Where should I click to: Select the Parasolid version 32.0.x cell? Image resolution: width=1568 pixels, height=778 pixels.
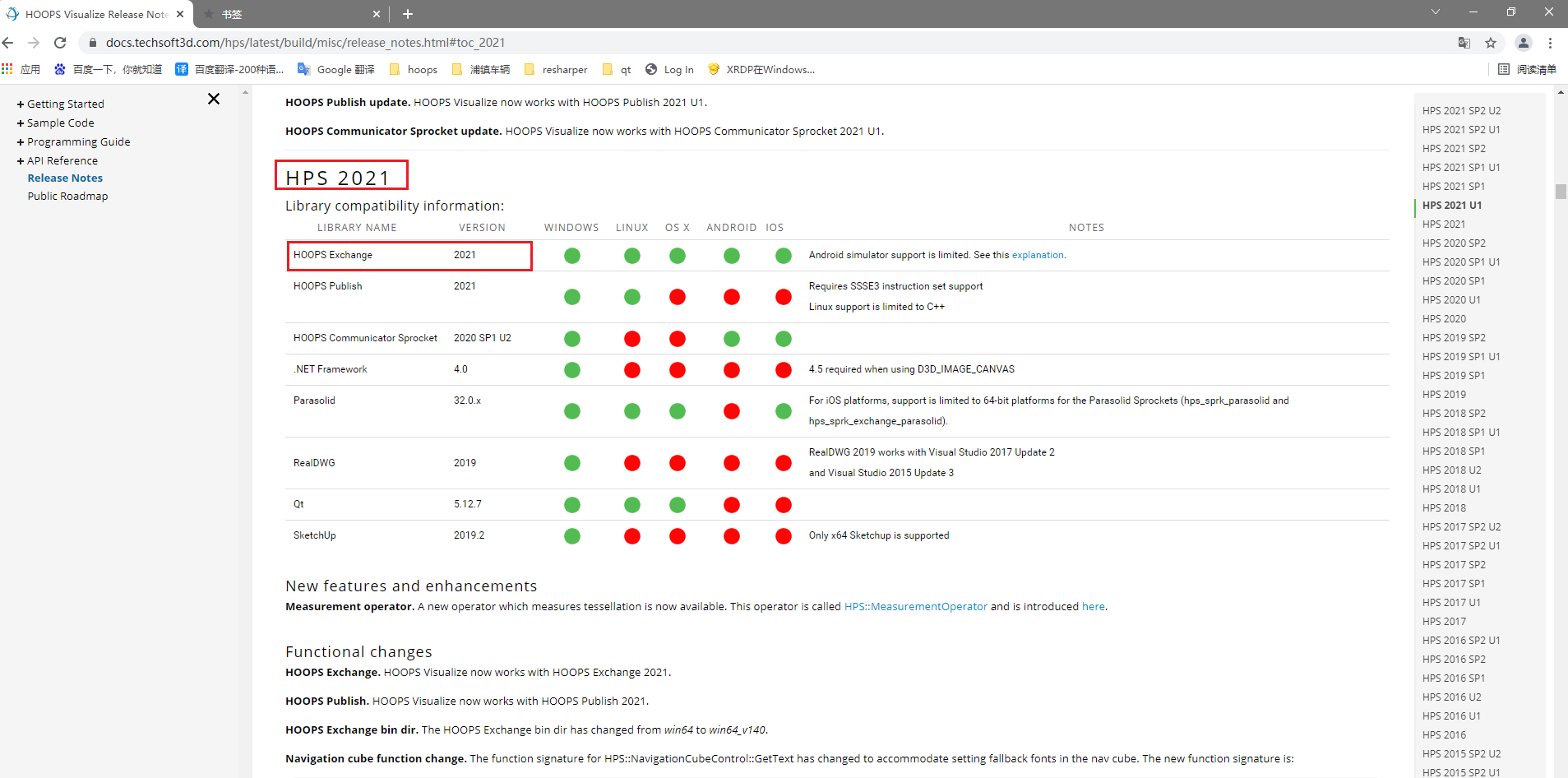[x=467, y=401]
